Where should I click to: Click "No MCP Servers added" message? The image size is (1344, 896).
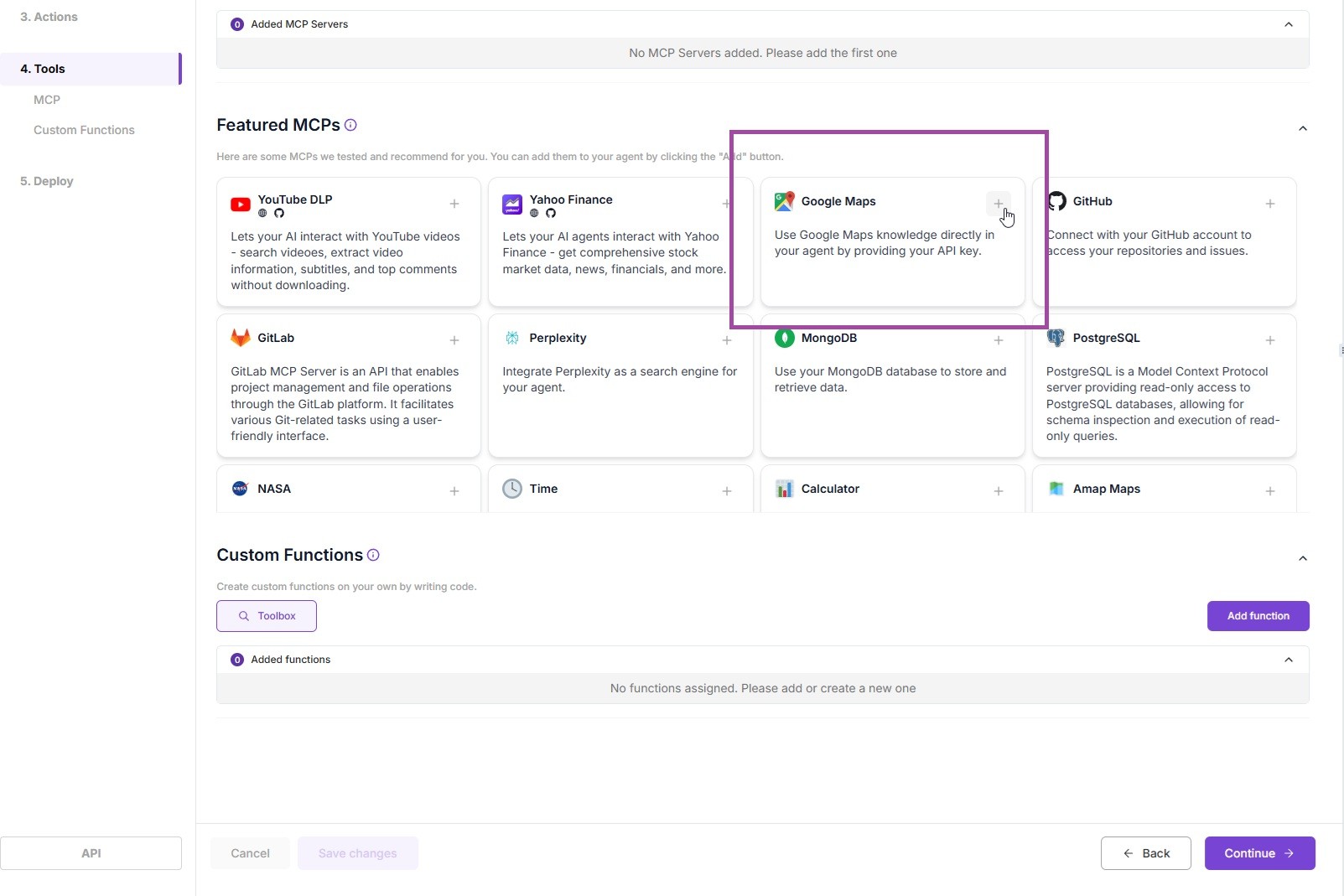click(x=763, y=53)
